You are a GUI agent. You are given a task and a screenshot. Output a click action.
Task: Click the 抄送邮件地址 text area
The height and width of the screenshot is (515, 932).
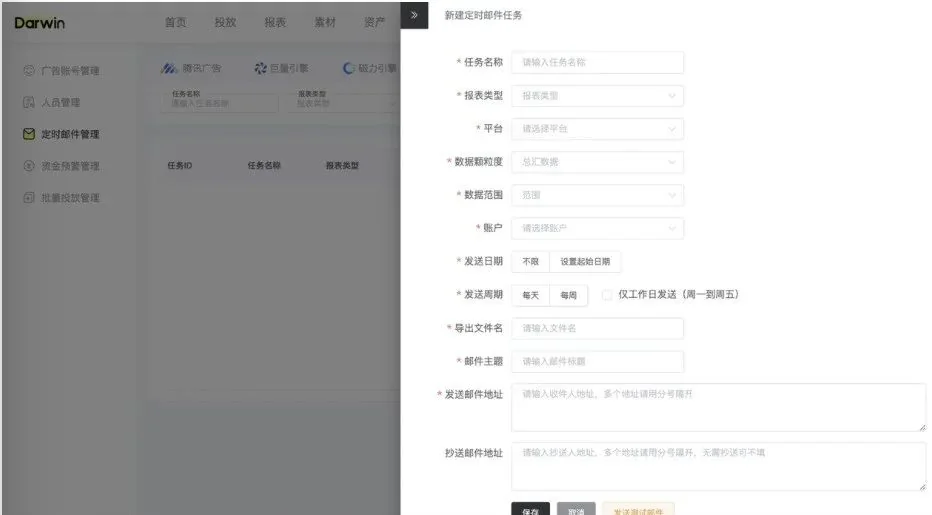click(x=719, y=466)
